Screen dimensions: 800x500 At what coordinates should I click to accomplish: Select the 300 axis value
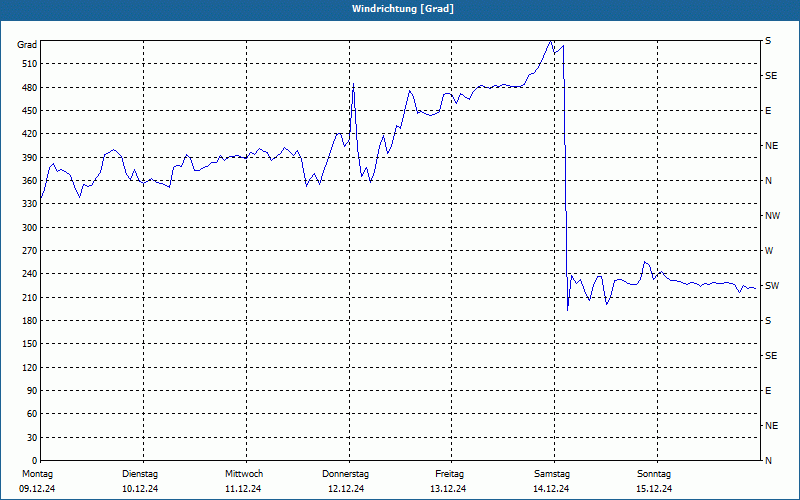point(30,227)
